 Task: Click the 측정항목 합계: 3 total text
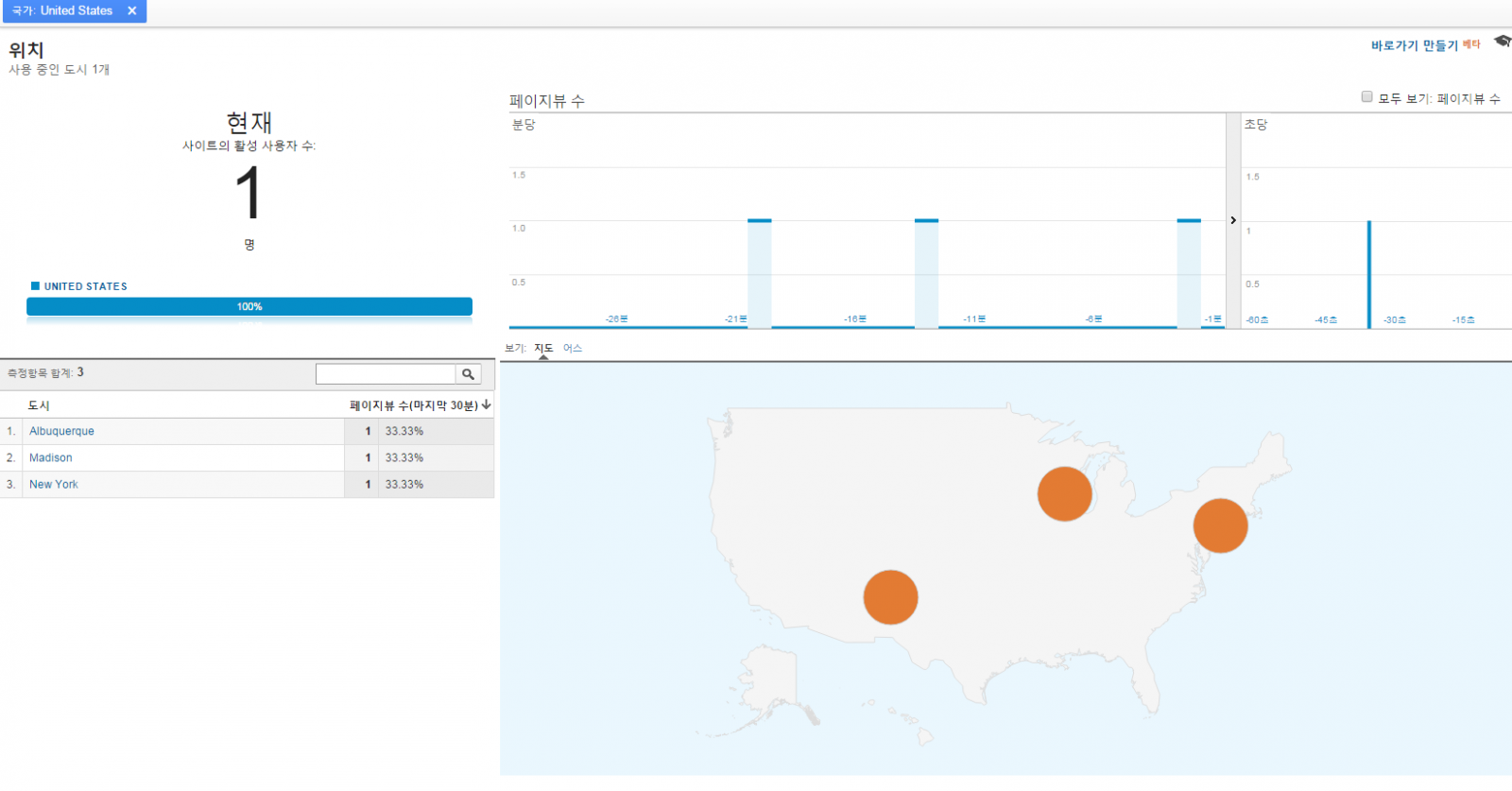(x=46, y=373)
